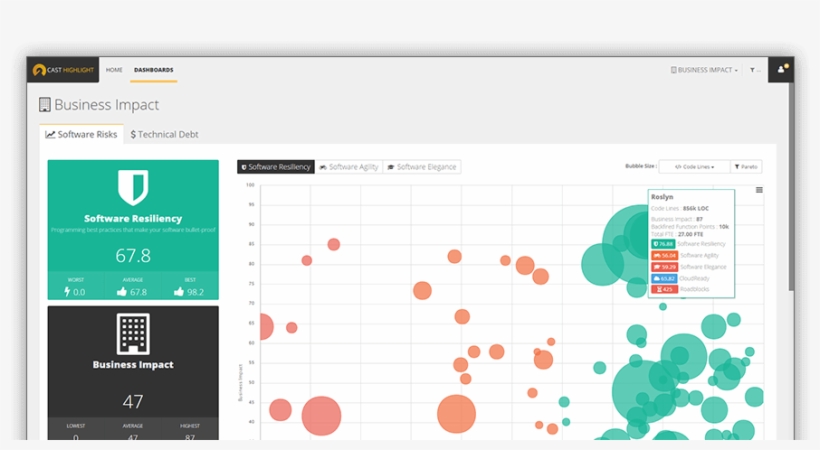The height and width of the screenshot is (450, 820).
Task: Click the blue CloudReady badge in tooltip
Action: pyautogui.click(x=664, y=278)
